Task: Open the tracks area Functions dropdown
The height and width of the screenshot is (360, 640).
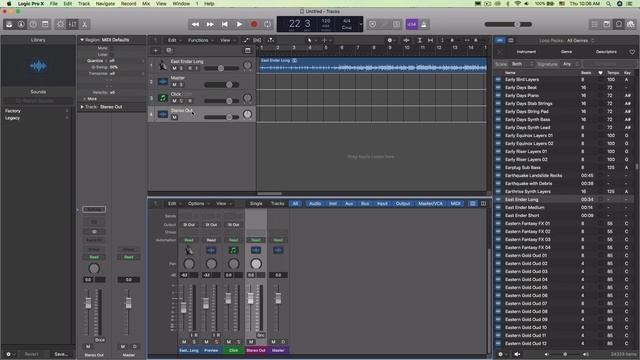Action: click(200, 40)
